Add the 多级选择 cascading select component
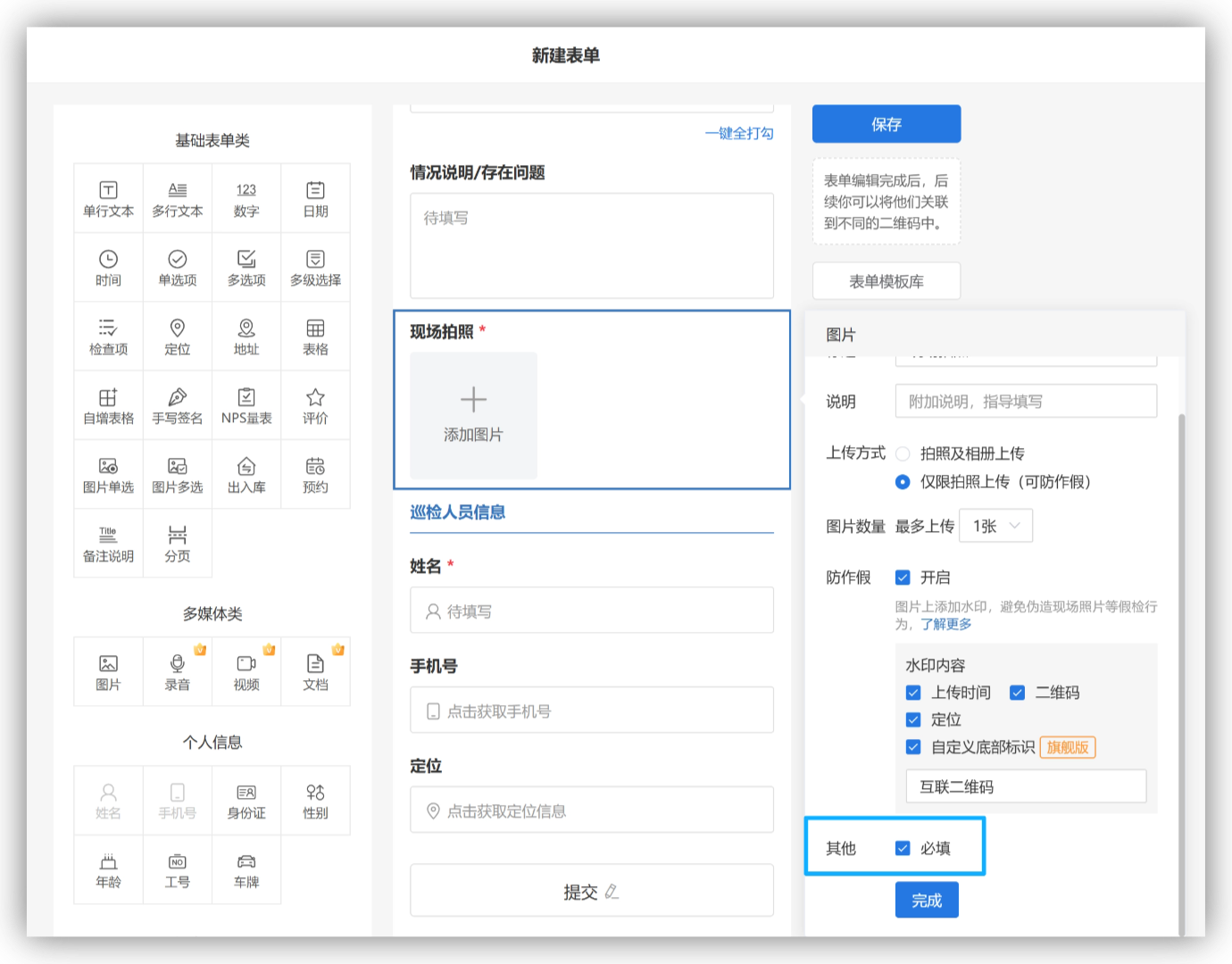The width and height of the screenshot is (1232, 964). click(315, 267)
